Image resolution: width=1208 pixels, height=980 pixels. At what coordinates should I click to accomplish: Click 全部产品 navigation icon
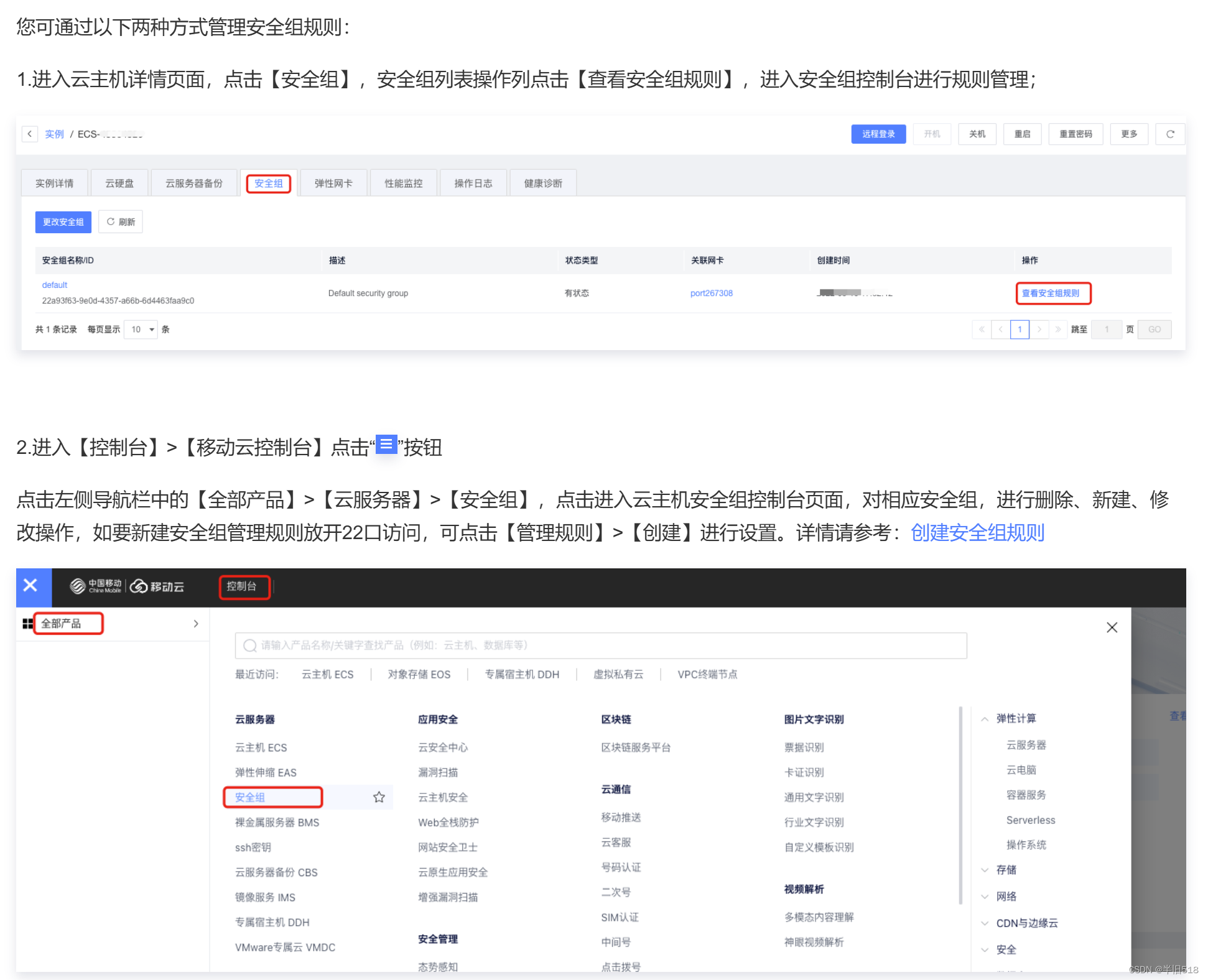[x=27, y=624]
